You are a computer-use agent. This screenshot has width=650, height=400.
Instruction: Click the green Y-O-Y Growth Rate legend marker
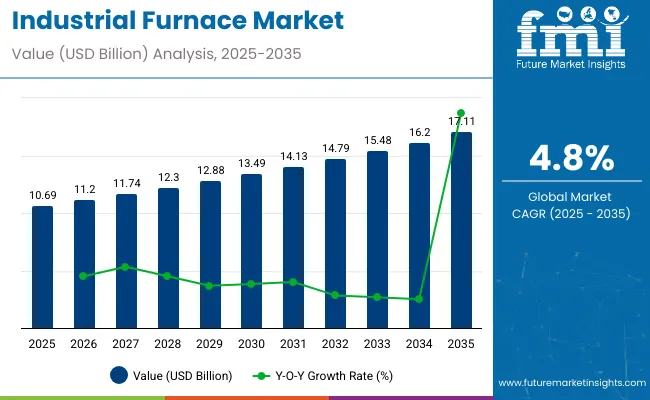261,376
